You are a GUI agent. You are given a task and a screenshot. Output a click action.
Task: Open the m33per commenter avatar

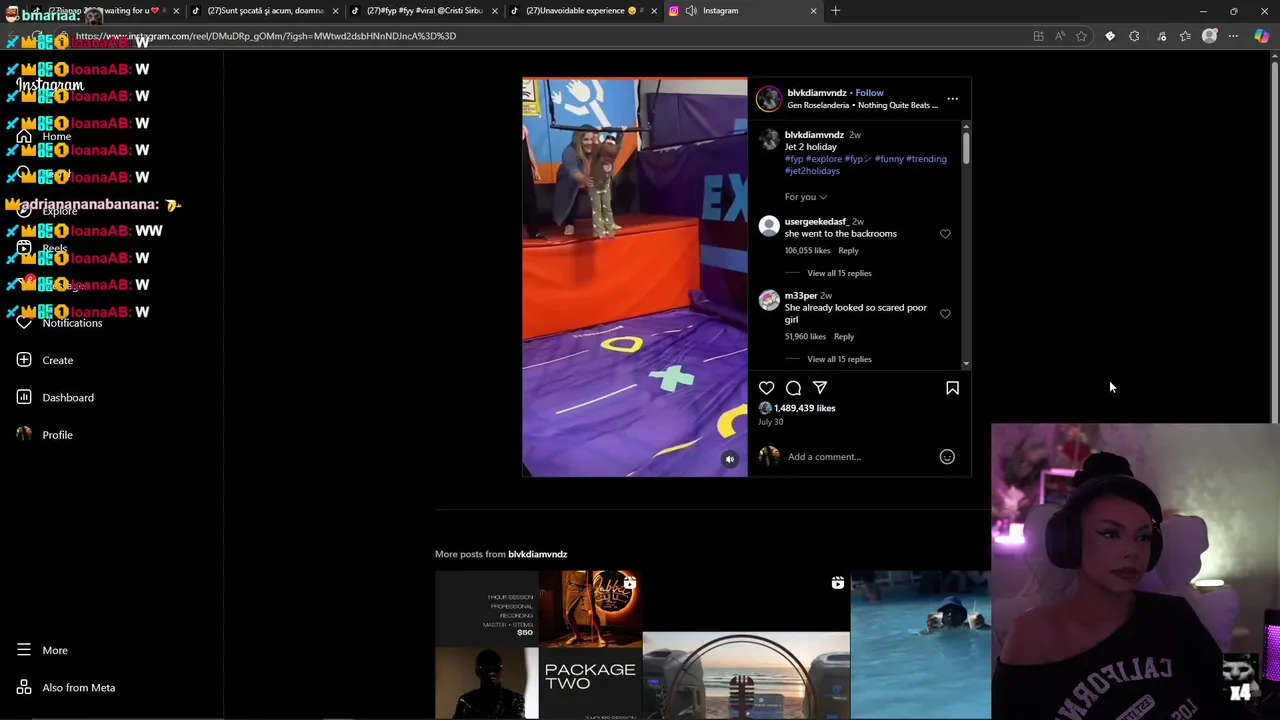769,300
